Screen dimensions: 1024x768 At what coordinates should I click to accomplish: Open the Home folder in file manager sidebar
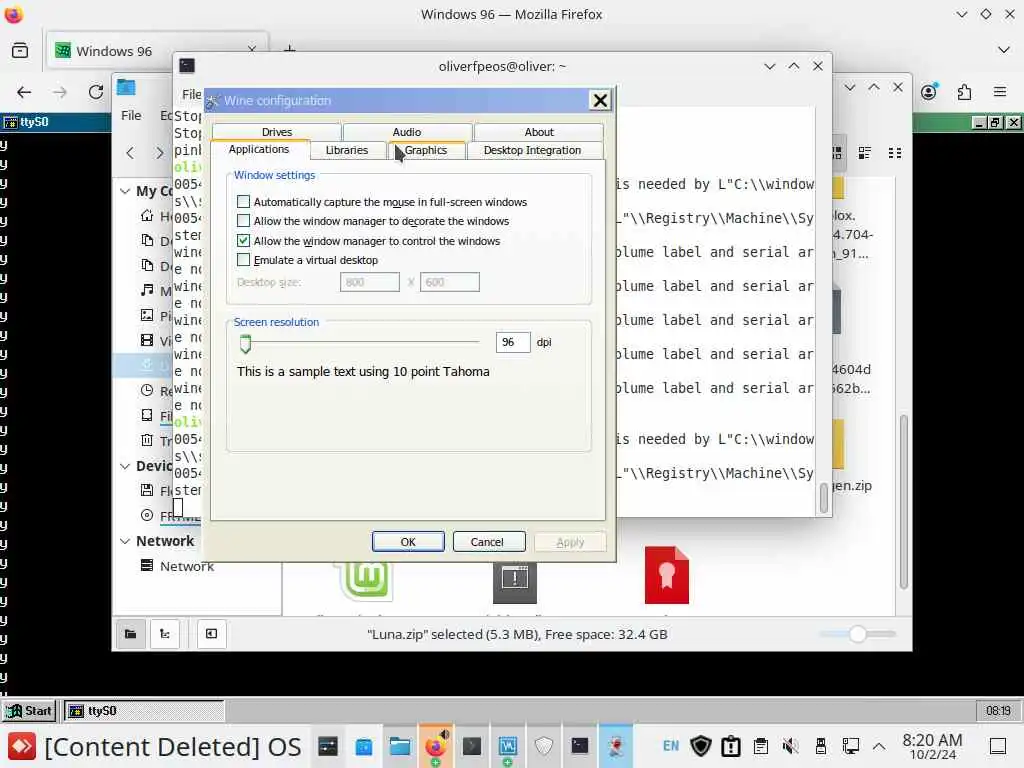pyautogui.click(x=148, y=216)
